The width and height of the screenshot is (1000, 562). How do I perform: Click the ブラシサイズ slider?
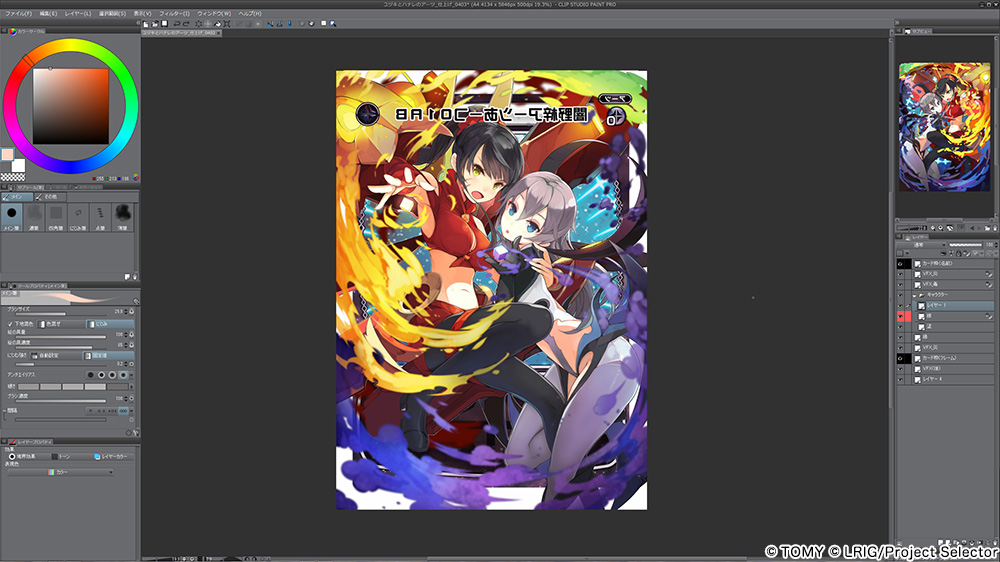(x=61, y=314)
